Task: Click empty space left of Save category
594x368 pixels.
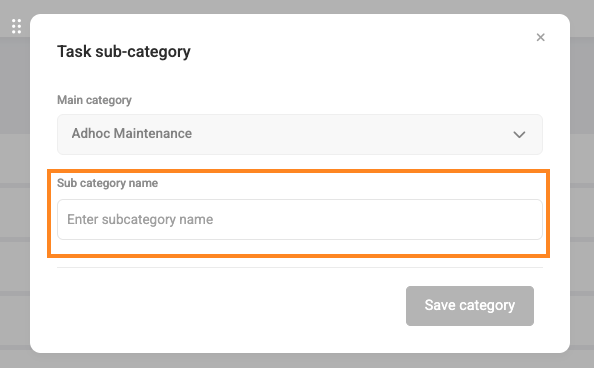Action: pos(227,306)
